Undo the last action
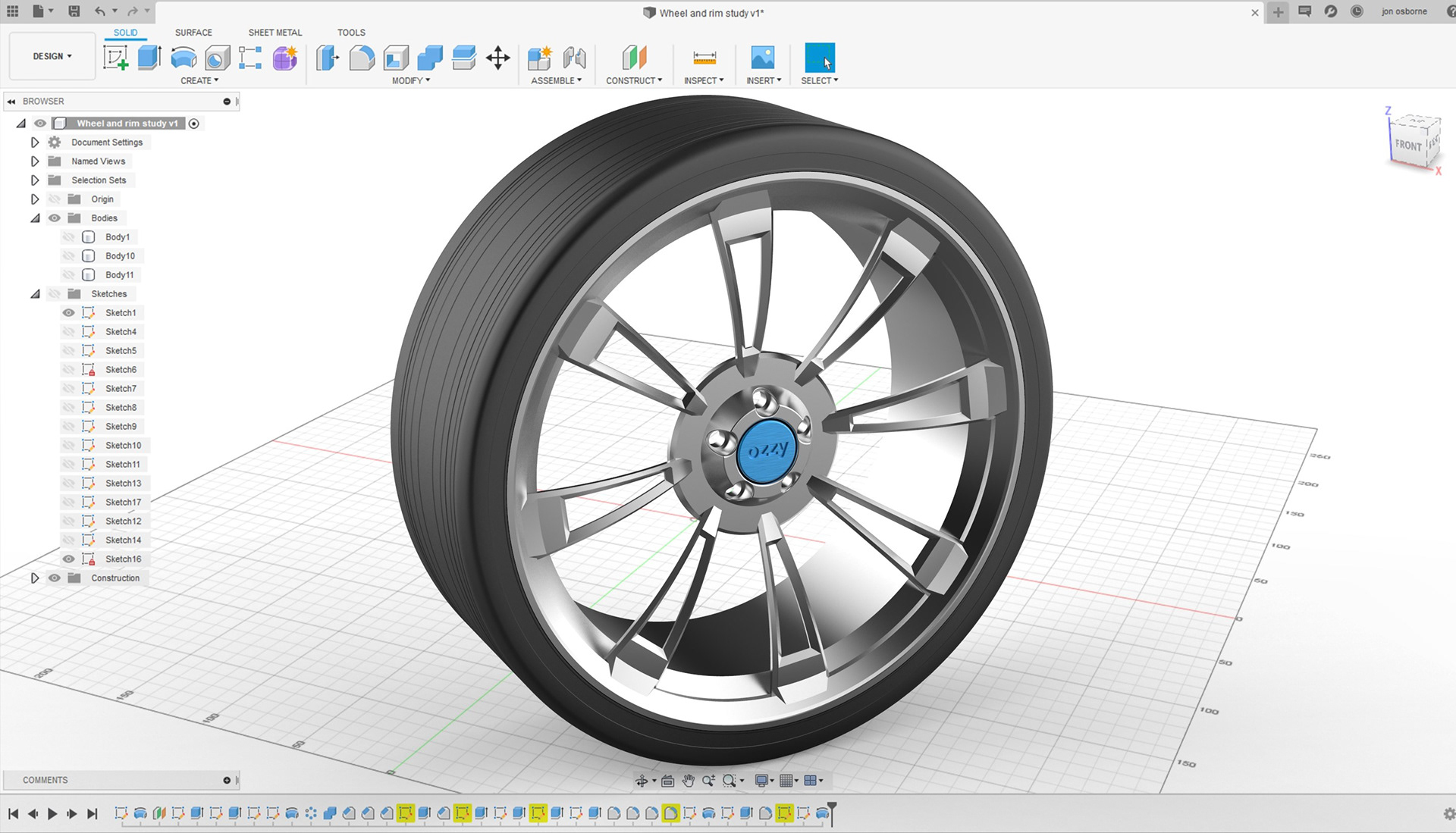This screenshot has height=833, width=1456. [100, 11]
